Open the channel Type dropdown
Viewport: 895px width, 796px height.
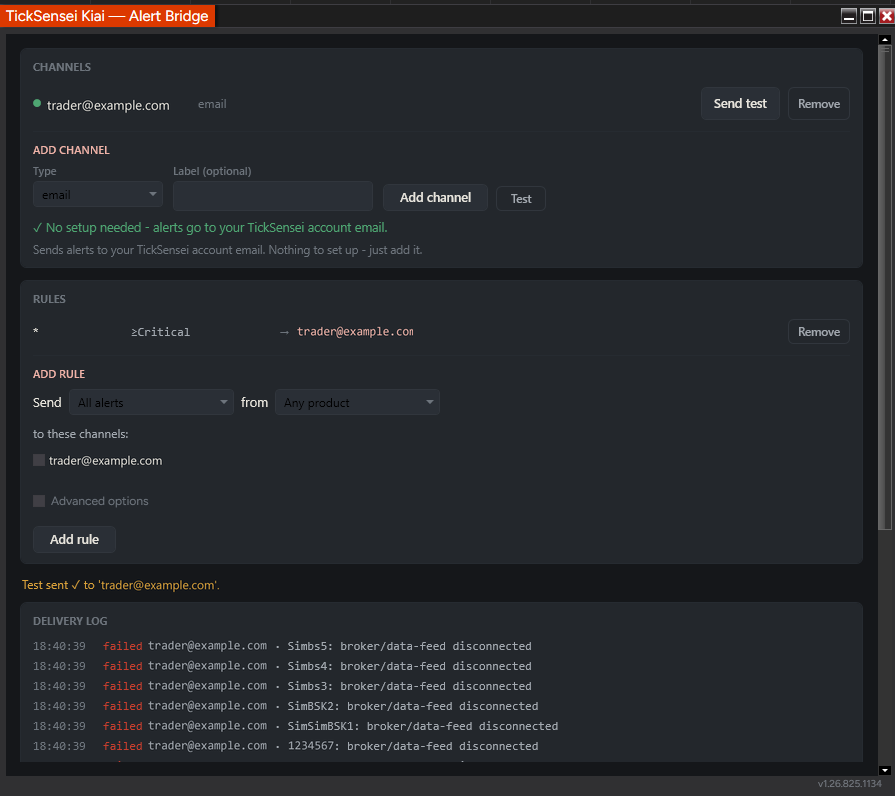pos(98,195)
